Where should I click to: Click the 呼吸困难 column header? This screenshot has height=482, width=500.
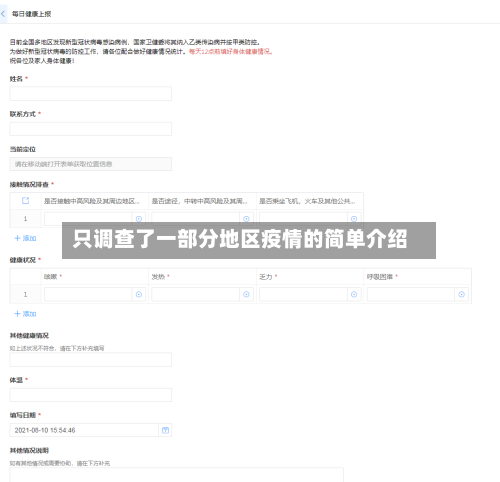380,277
